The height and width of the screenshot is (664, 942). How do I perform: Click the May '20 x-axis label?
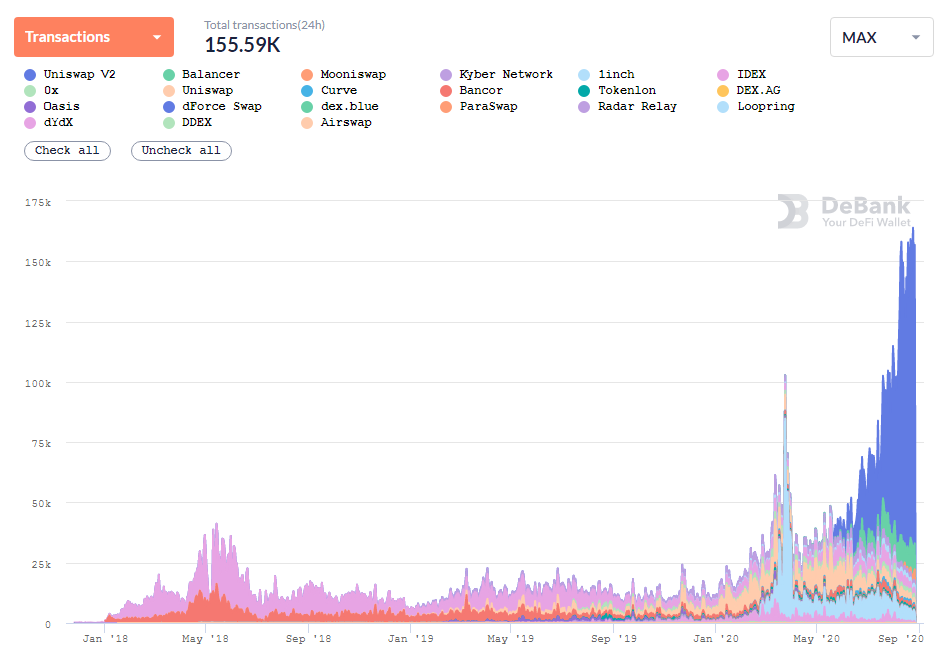(816, 639)
